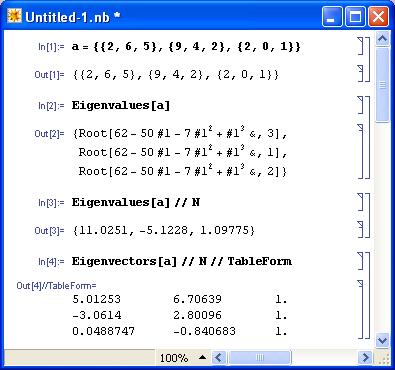The height and width of the screenshot is (370, 395).
Task: Select the Out[4] TableForm cell bracket
Action: pos(361,309)
